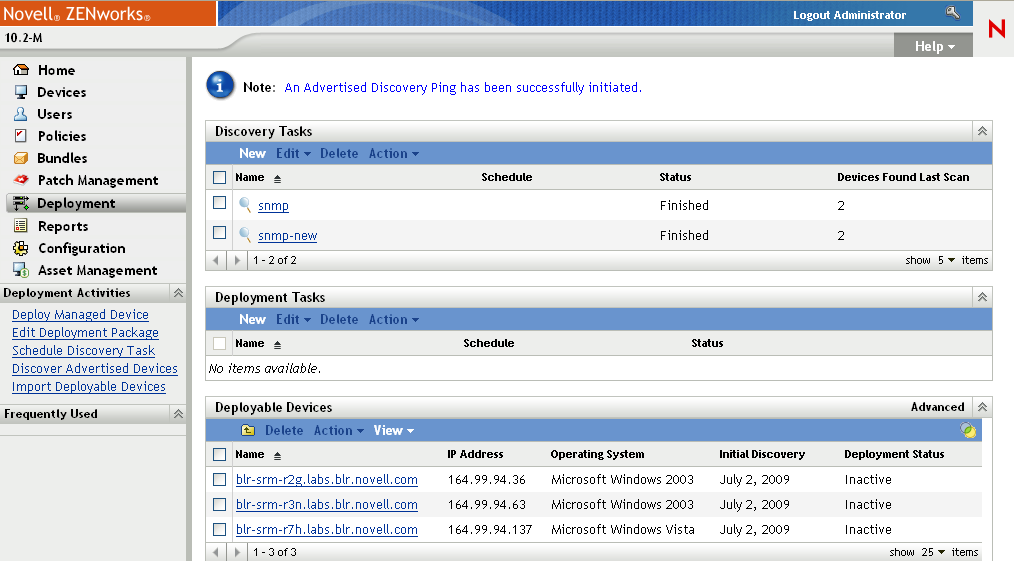This screenshot has width=1014, height=561.
Task: Click the Asset Management icon
Action: point(21,270)
